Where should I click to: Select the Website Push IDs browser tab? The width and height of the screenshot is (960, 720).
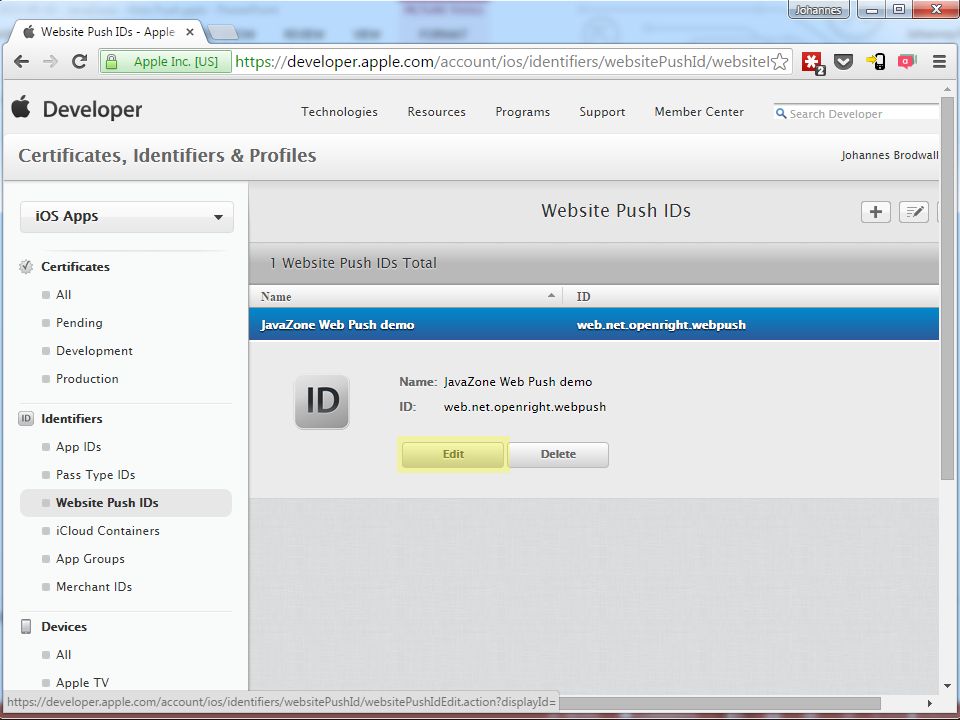107,32
